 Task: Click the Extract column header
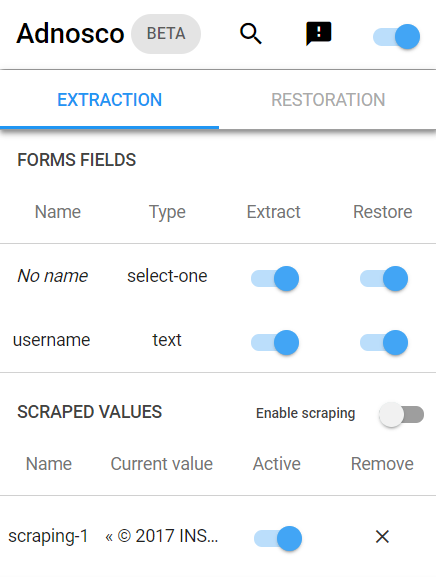pos(273,212)
